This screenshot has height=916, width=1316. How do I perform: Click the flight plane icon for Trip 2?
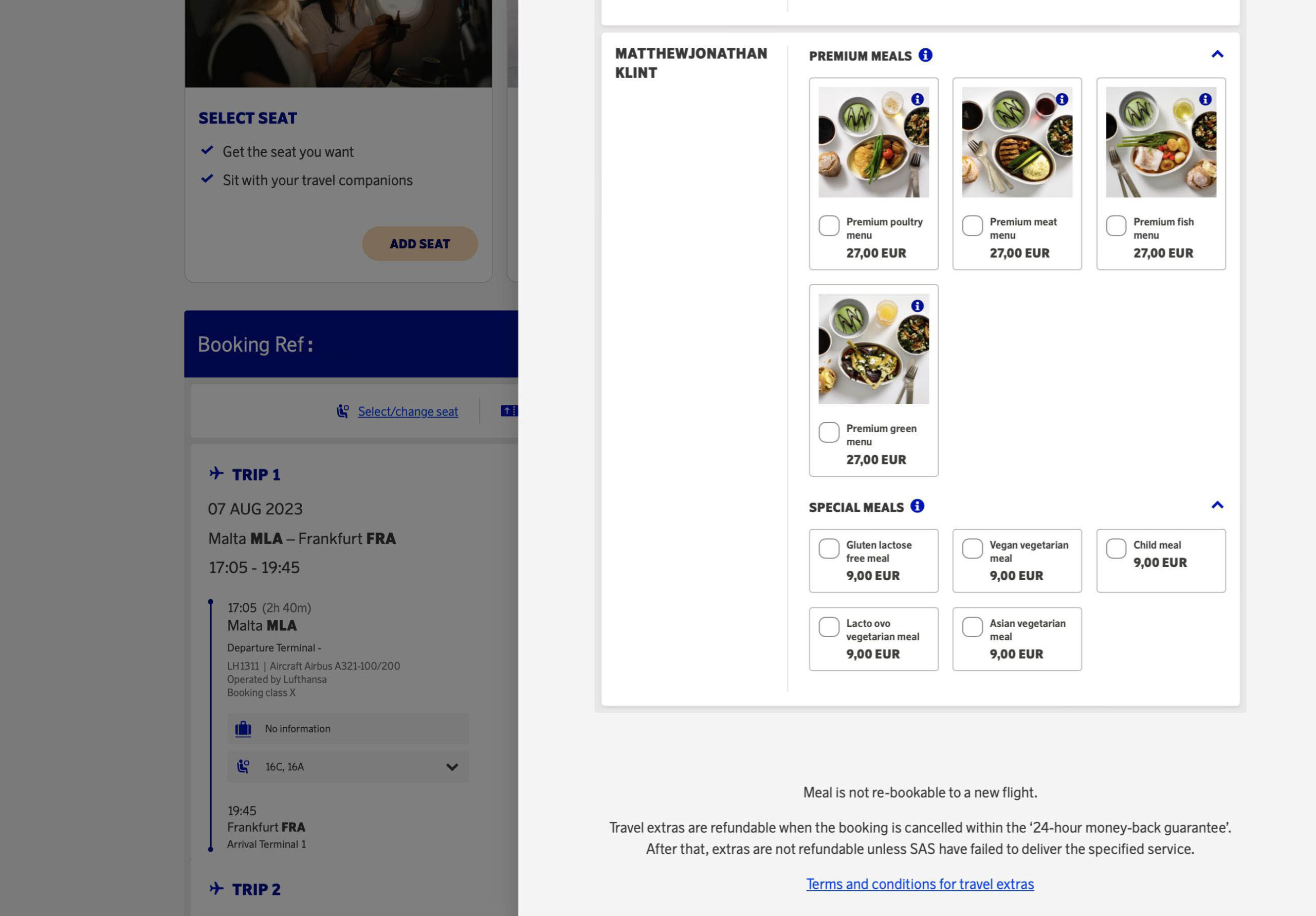215,888
